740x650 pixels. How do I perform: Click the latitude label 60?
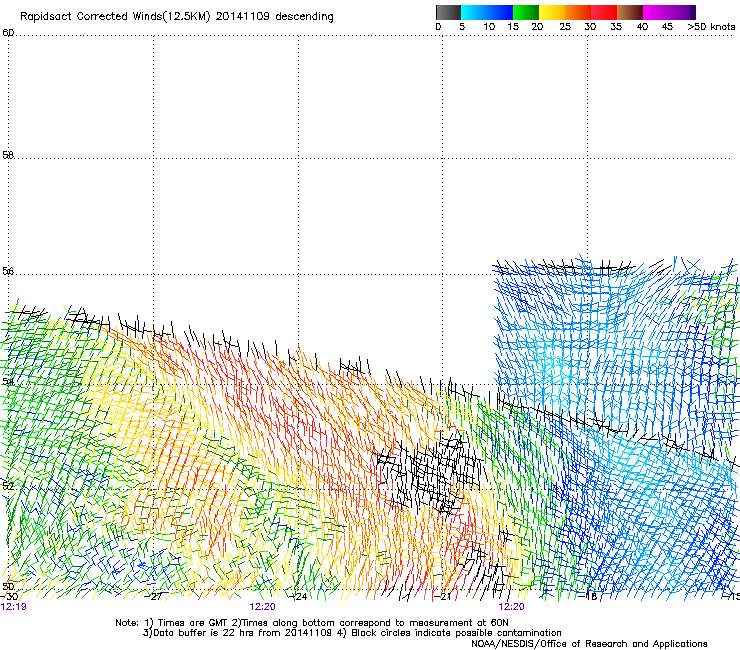[8, 33]
